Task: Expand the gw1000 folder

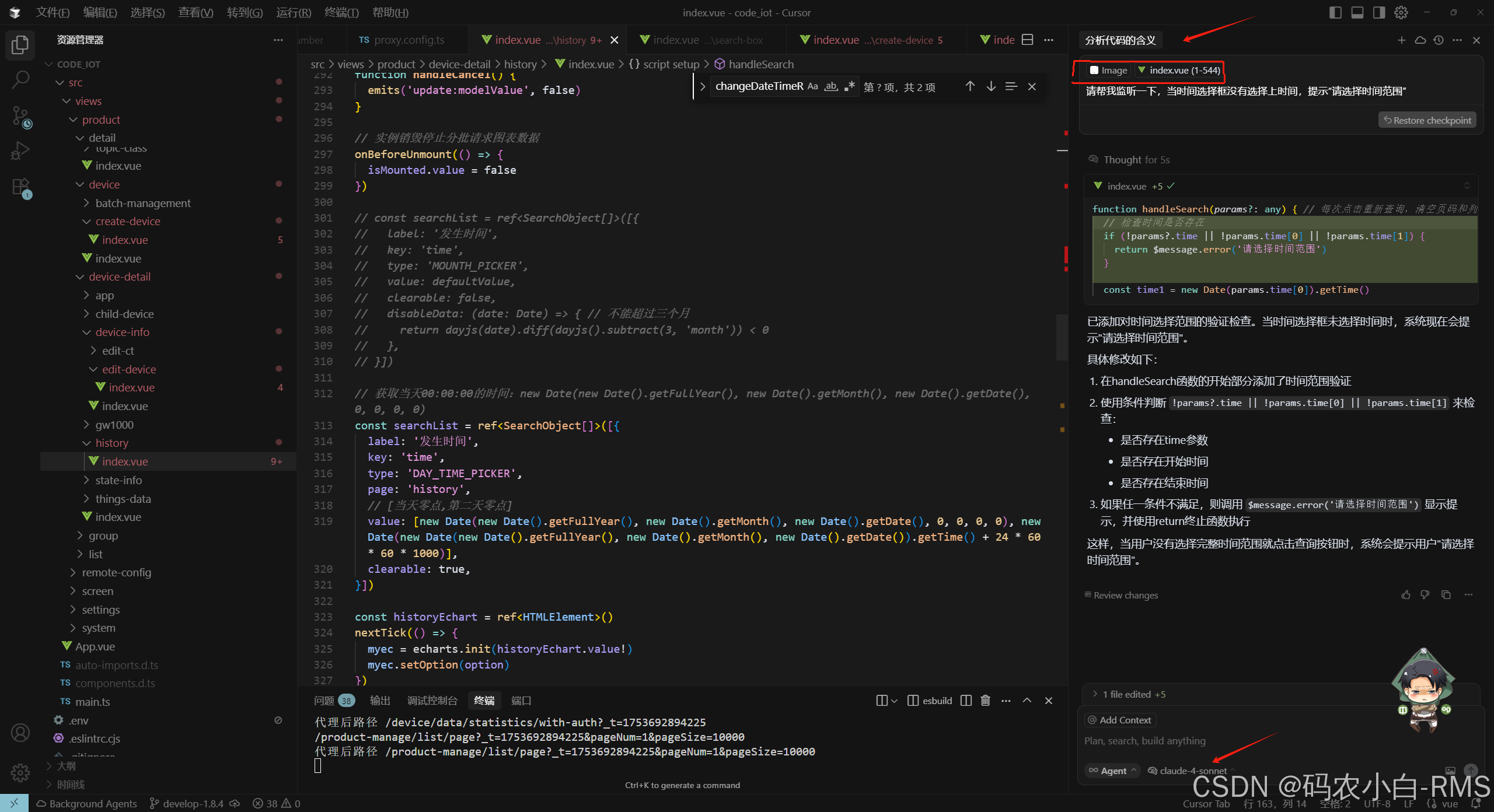Action: pyautogui.click(x=114, y=425)
